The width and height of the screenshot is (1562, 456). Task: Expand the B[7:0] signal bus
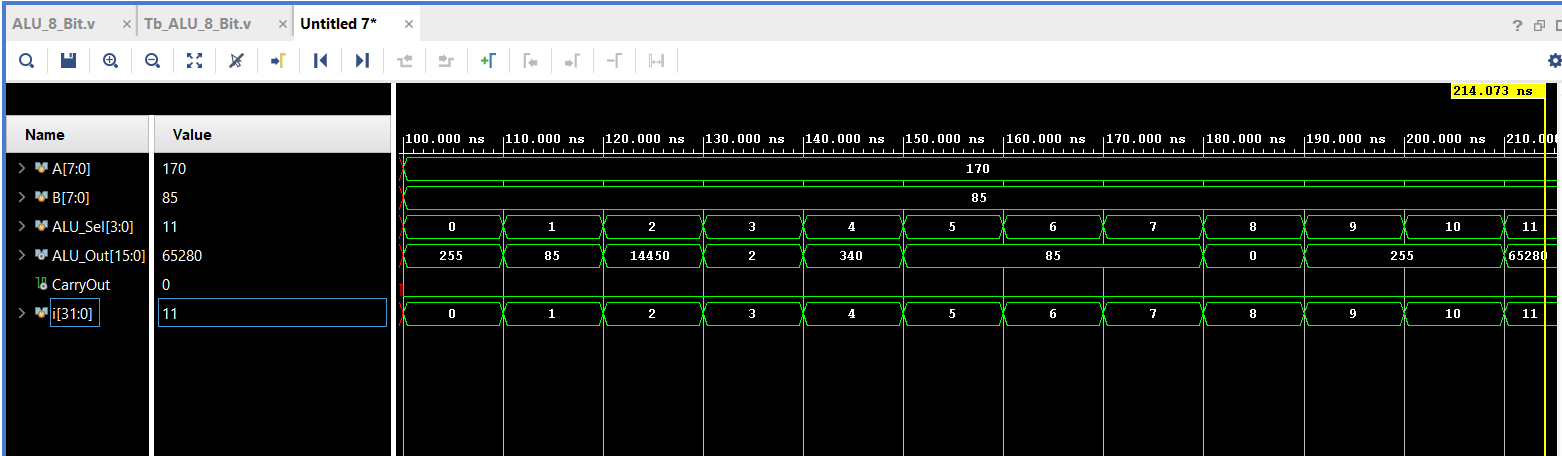coord(21,198)
